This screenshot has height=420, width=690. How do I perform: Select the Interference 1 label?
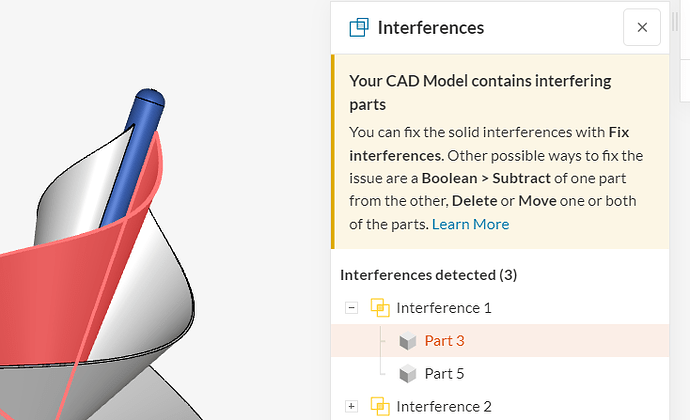pyautogui.click(x=443, y=308)
